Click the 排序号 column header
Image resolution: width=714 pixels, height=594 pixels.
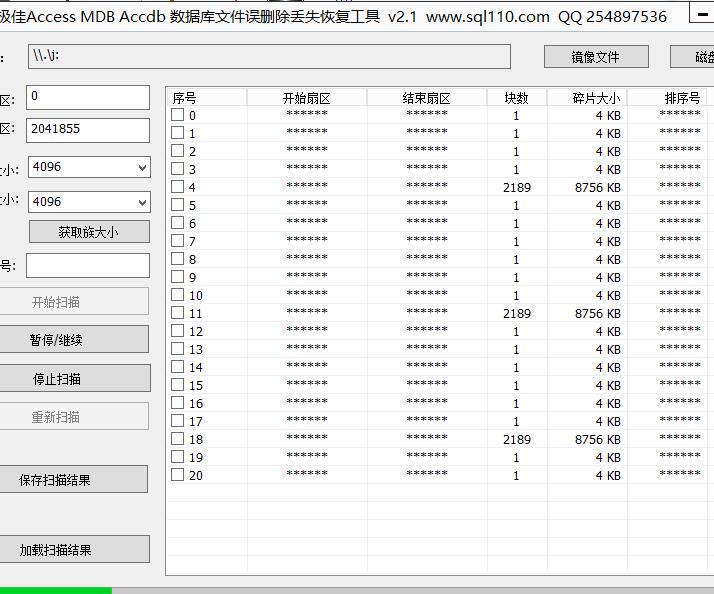pos(668,98)
